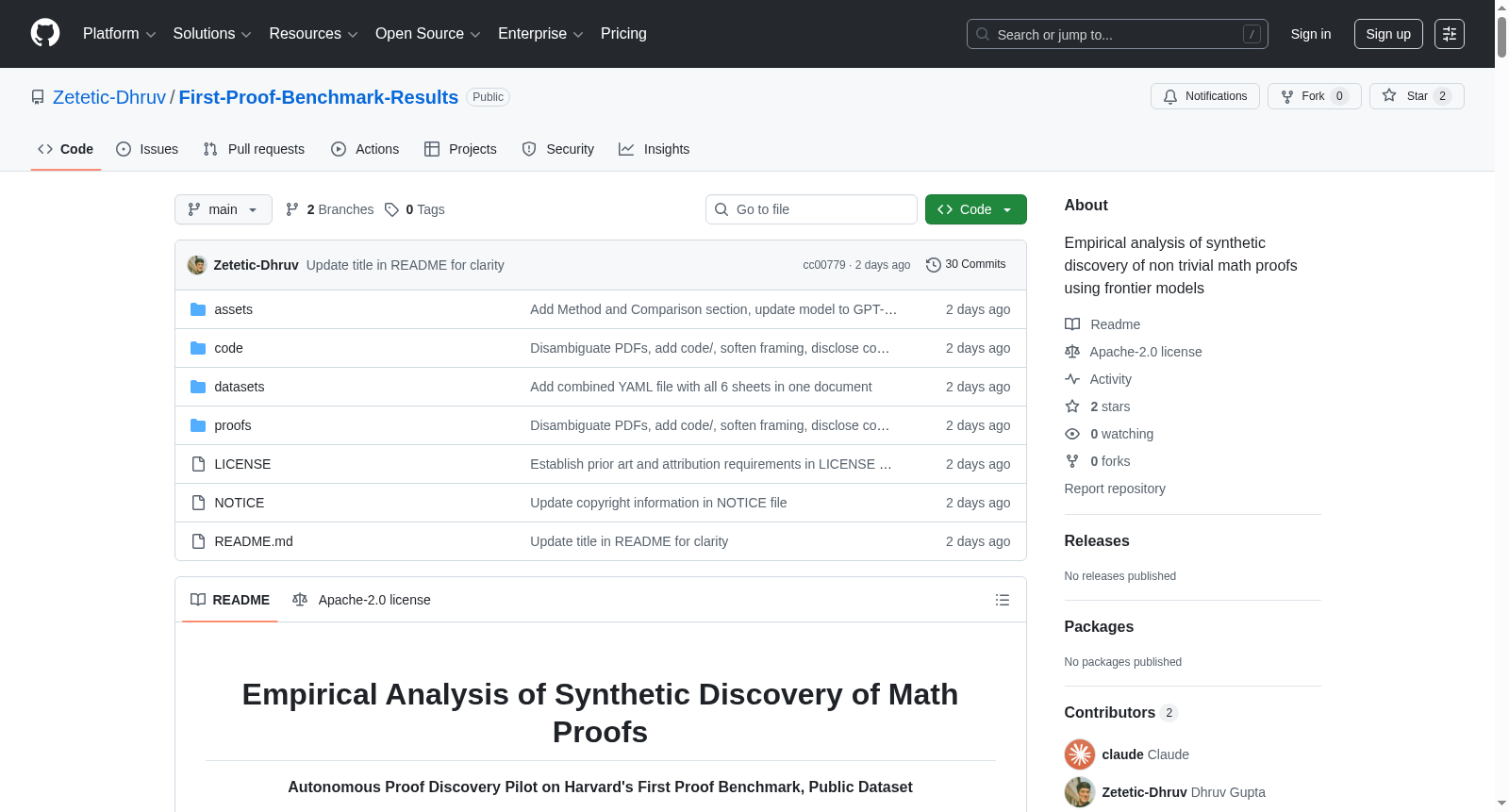Go to the Pricing page
The image size is (1509, 812).
tap(623, 34)
